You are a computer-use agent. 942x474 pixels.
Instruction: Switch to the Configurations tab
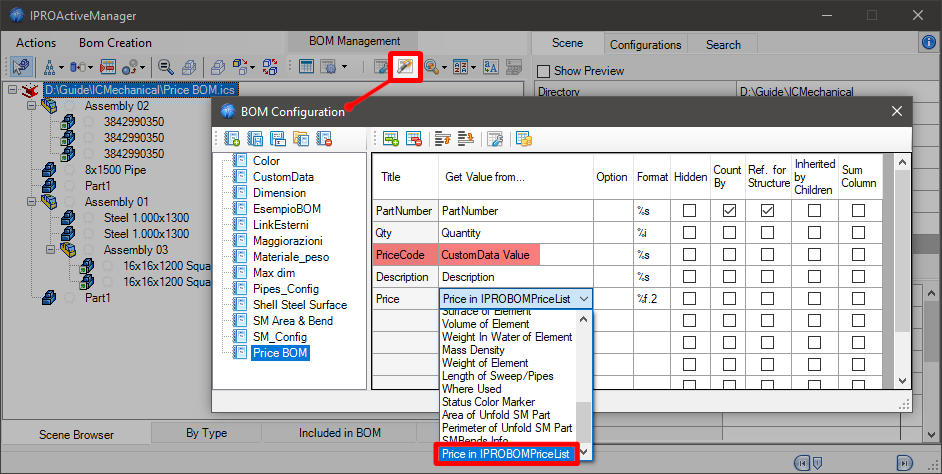click(645, 44)
